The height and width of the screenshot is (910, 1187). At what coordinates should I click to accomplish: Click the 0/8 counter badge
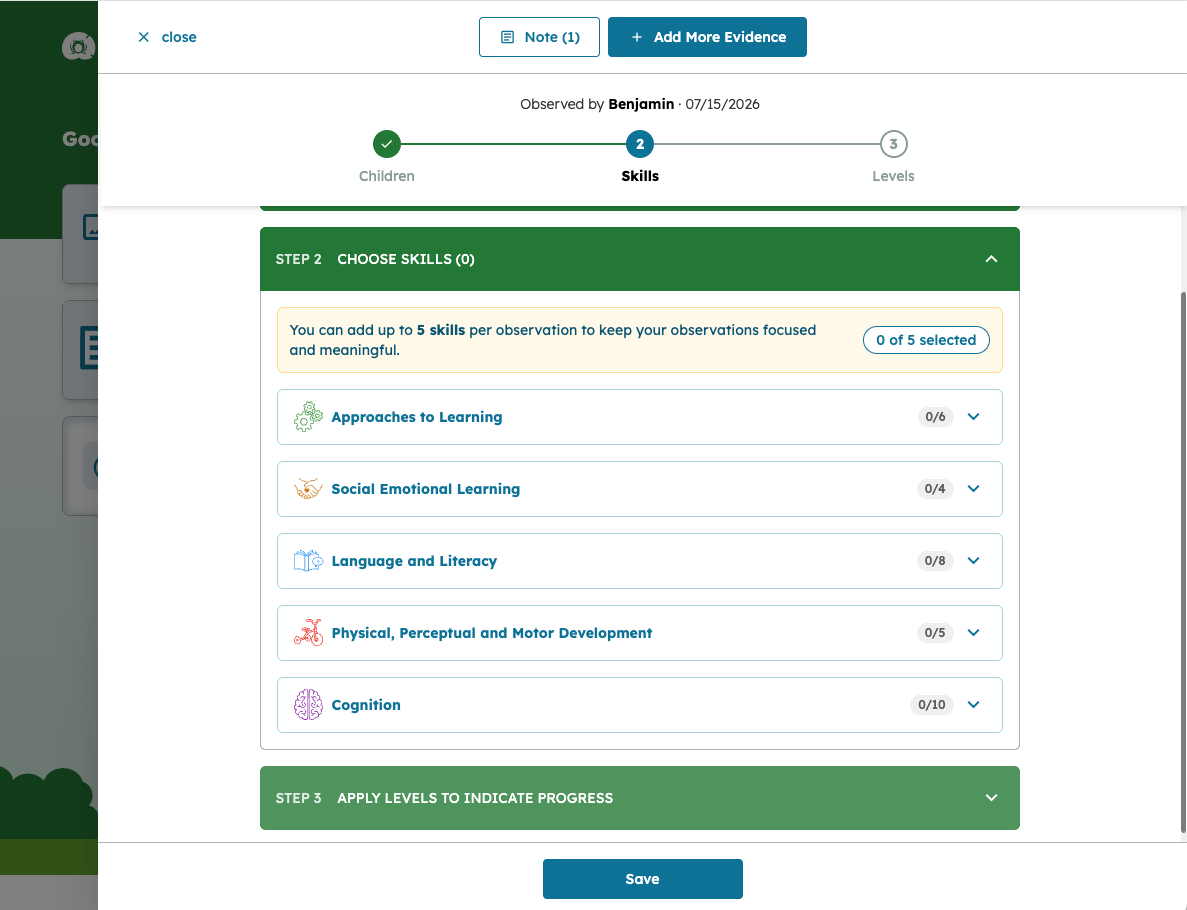pyautogui.click(x=935, y=561)
